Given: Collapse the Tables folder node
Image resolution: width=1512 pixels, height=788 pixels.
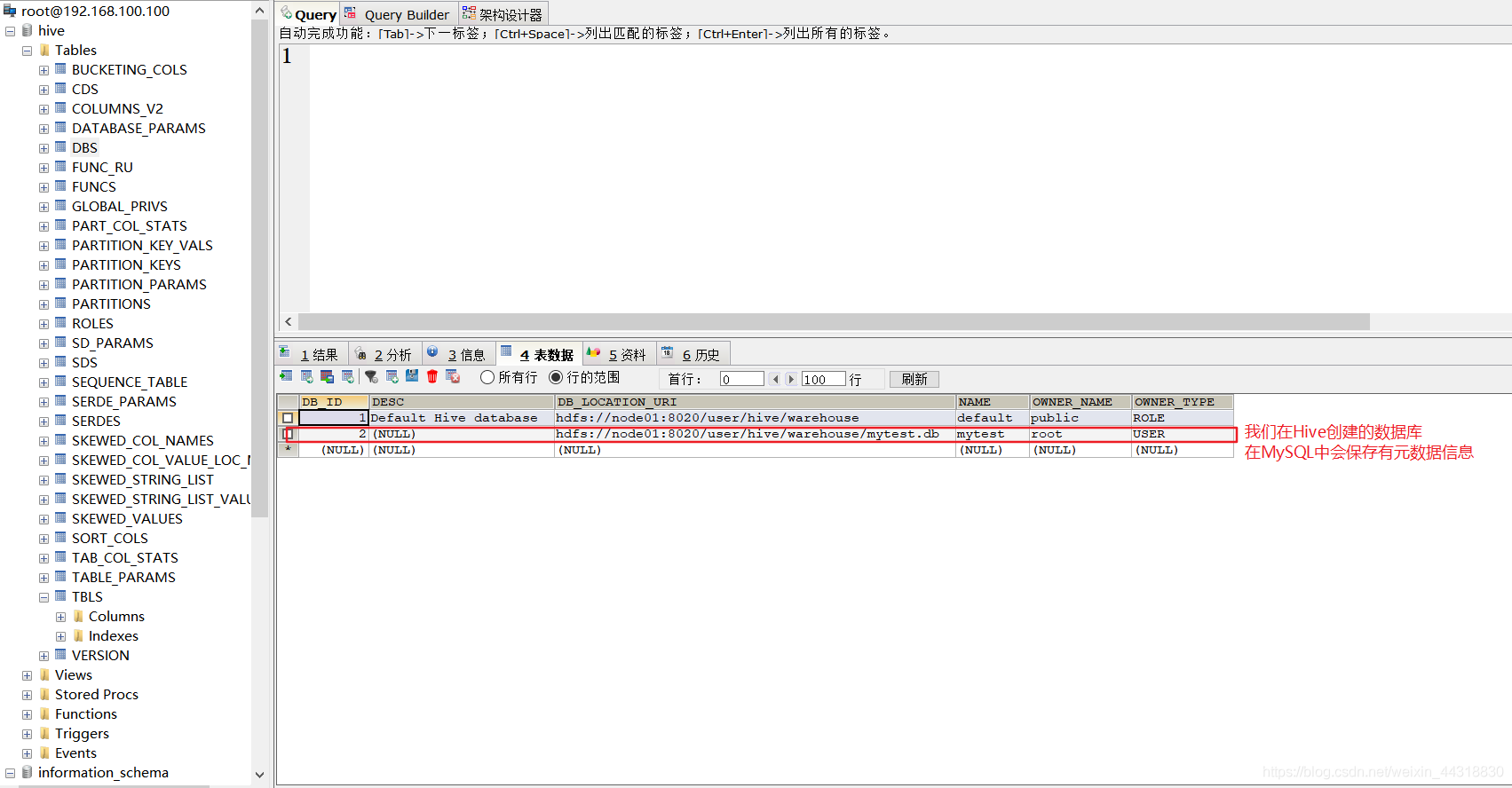Looking at the screenshot, I should pyautogui.click(x=27, y=51).
